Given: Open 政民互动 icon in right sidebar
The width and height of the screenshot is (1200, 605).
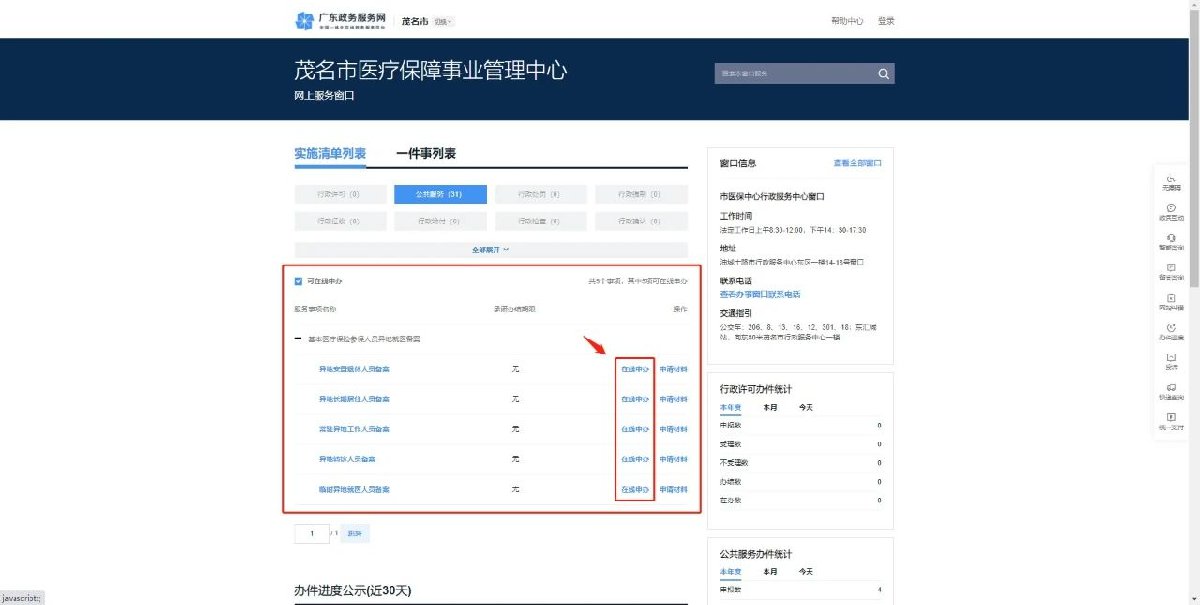Looking at the screenshot, I should pos(1171,211).
